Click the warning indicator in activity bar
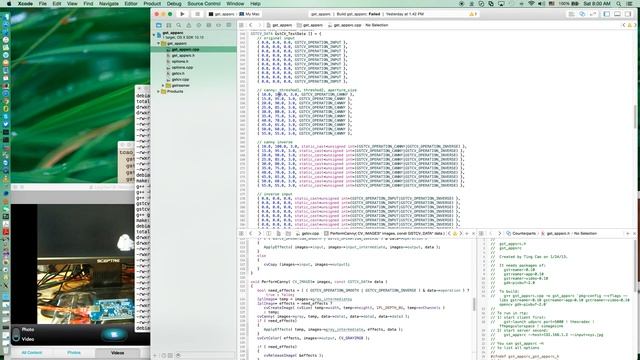The image size is (640, 360). pyautogui.click(x=473, y=14)
